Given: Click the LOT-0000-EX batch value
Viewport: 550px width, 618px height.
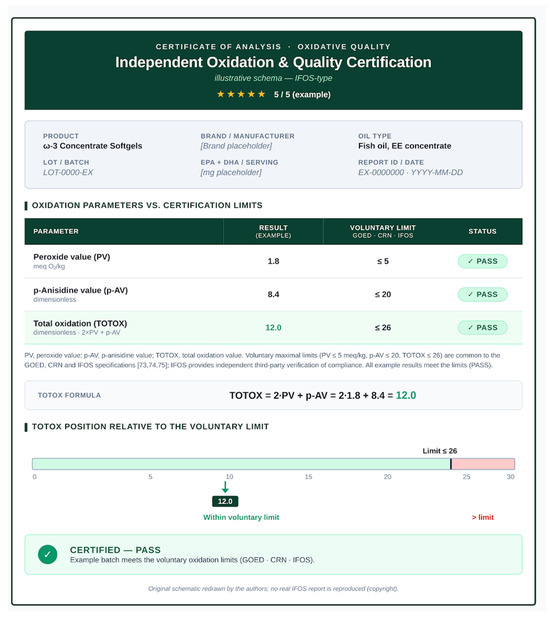Looking at the screenshot, I should coord(68,172).
